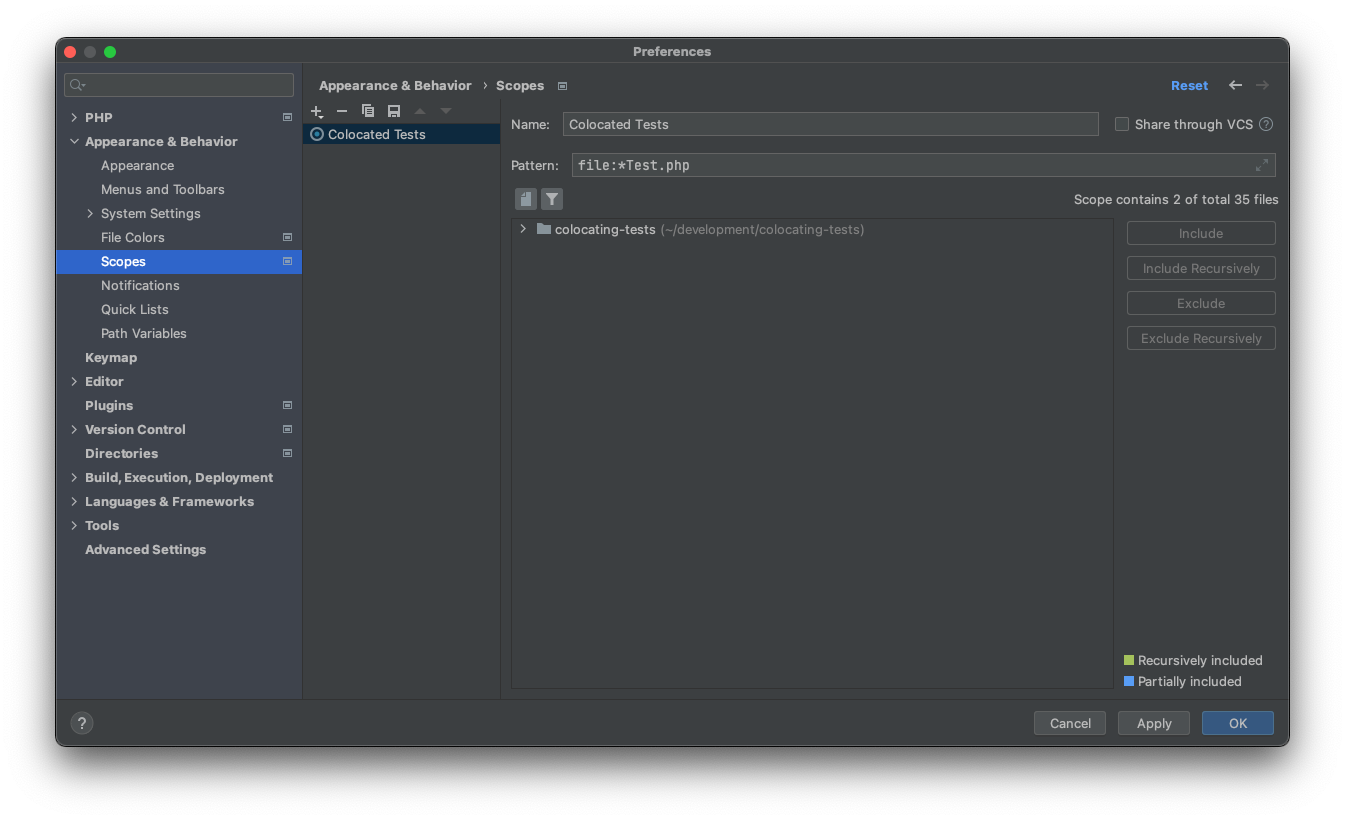
Task: Click the Copy Scope icon
Action: (367, 111)
